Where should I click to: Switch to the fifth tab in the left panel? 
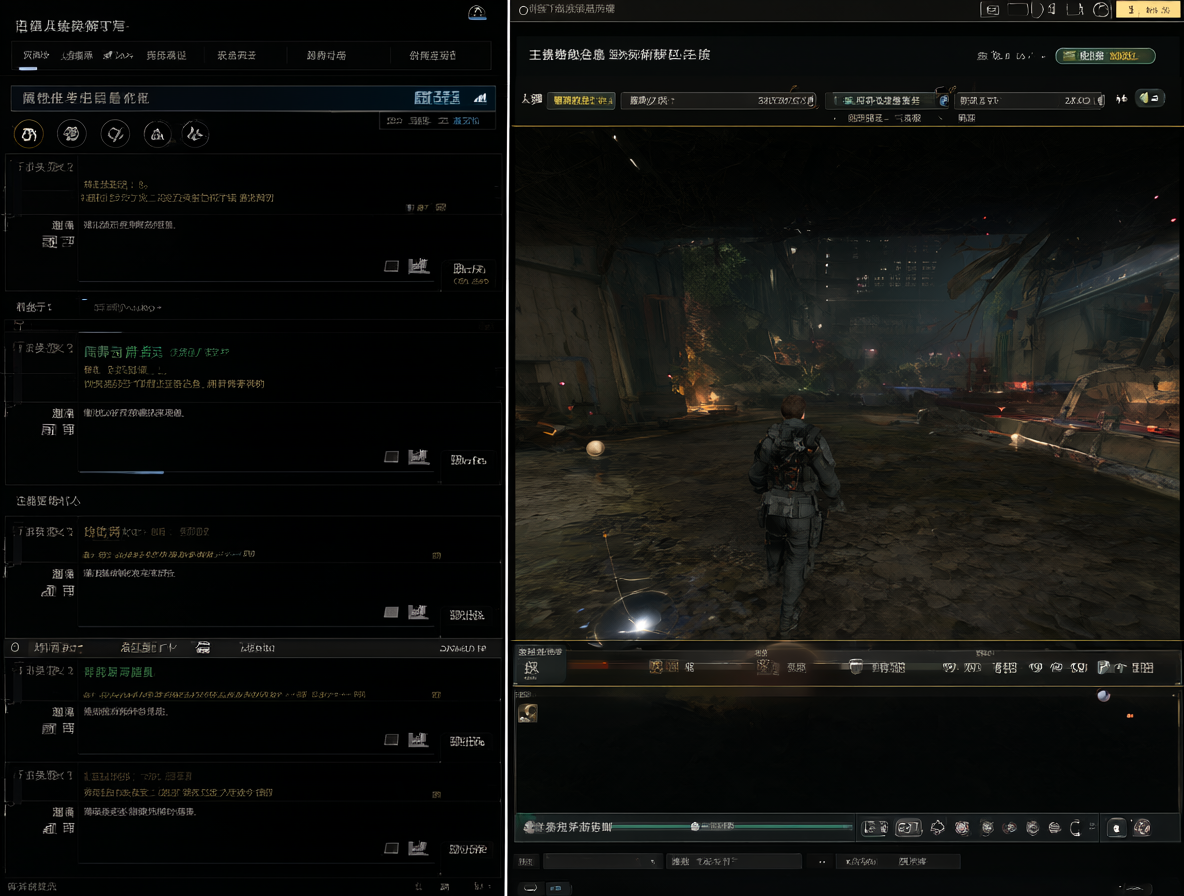[236, 55]
